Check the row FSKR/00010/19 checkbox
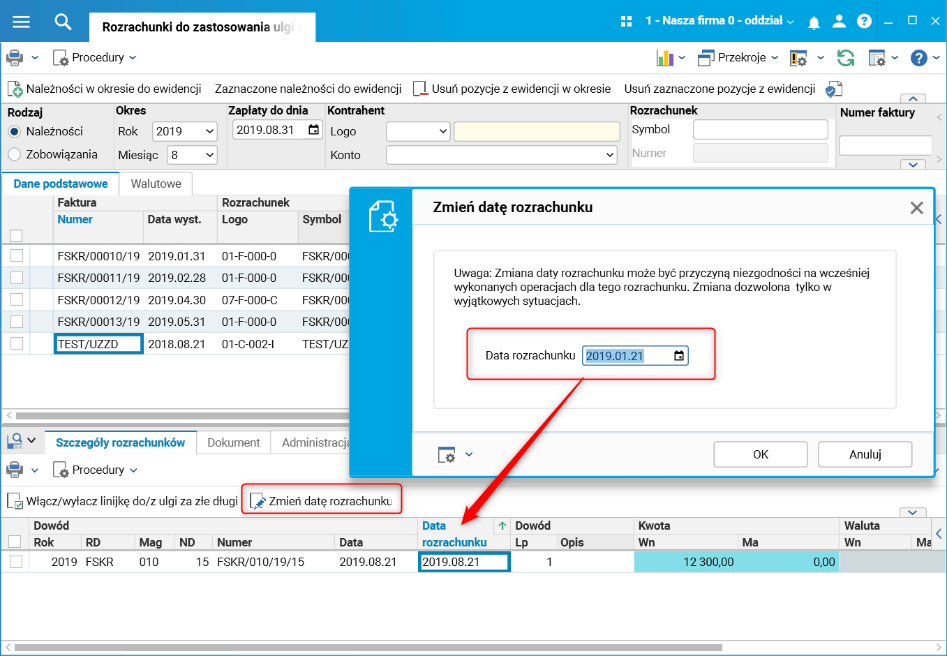The width and height of the screenshot is (947, 656). (16, 256)
